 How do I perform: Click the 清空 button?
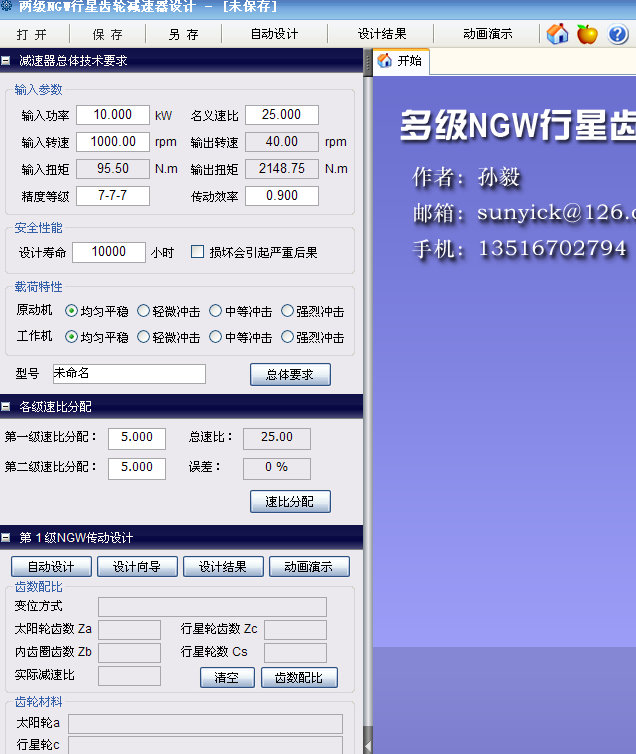pyautogui.click(x=227, y=678)
